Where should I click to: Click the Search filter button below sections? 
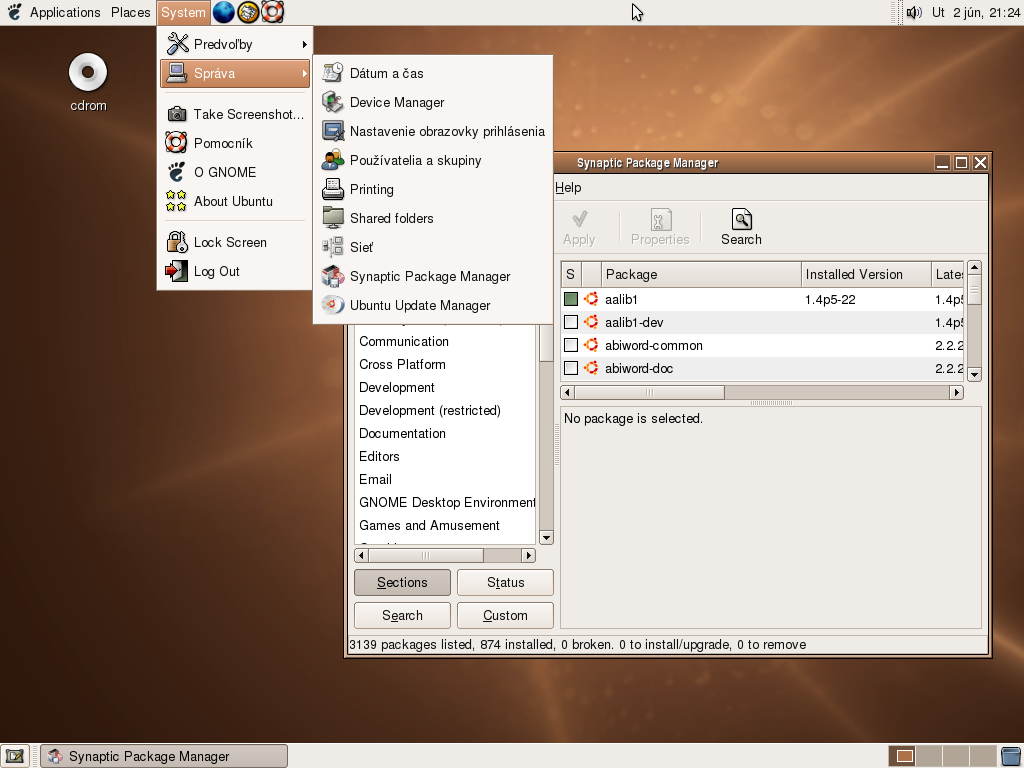(x=402, y=615)
